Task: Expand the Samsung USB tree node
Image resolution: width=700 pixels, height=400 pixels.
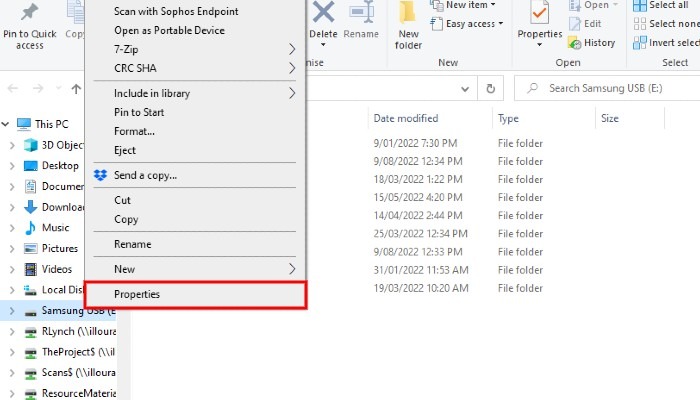Action: [12, 311]
